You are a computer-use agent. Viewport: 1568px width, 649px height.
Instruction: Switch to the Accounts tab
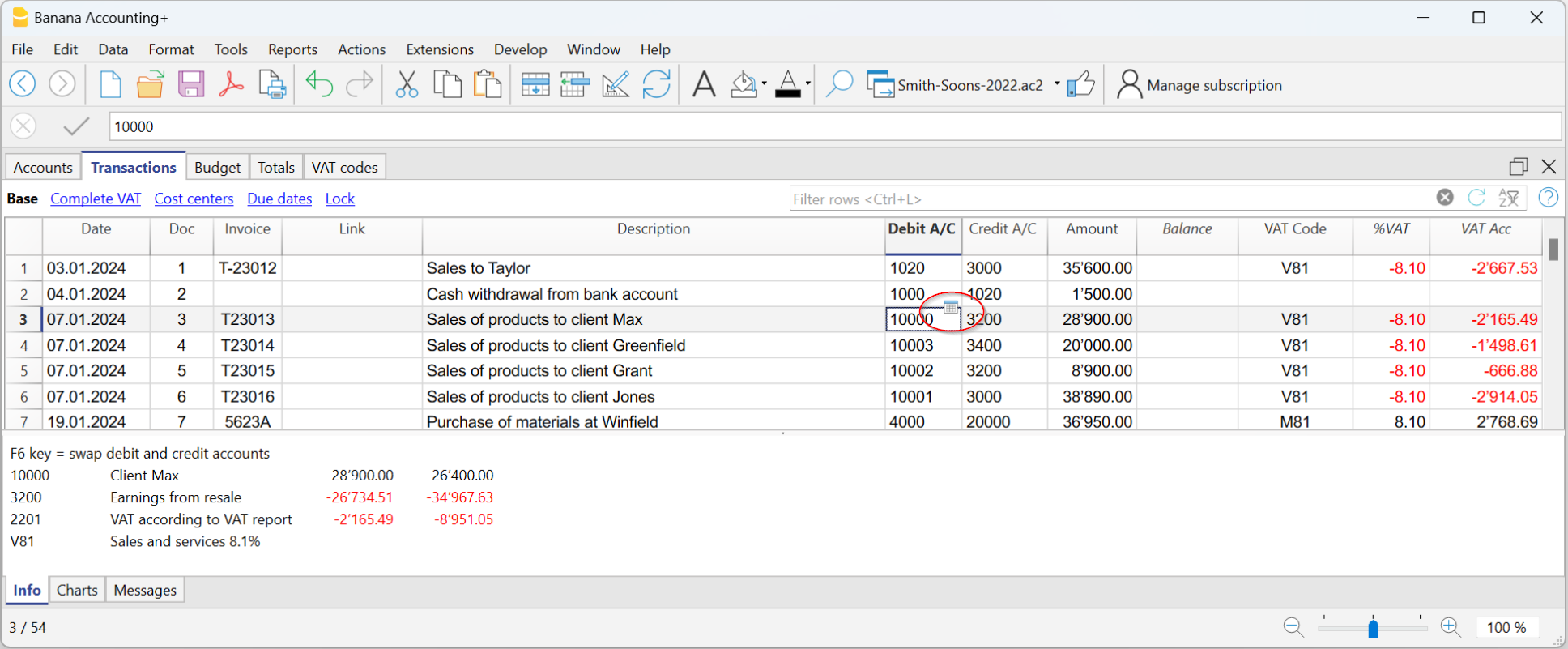point(43,167)
